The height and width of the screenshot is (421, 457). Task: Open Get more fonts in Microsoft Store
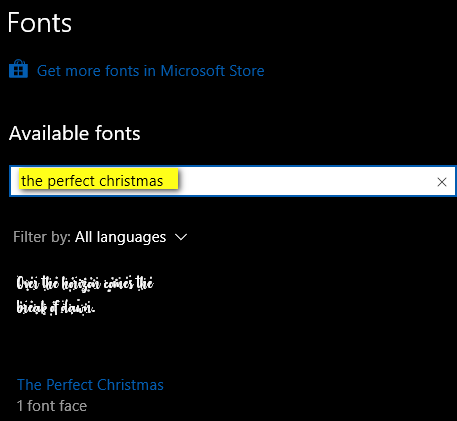(x=150, y=71)
